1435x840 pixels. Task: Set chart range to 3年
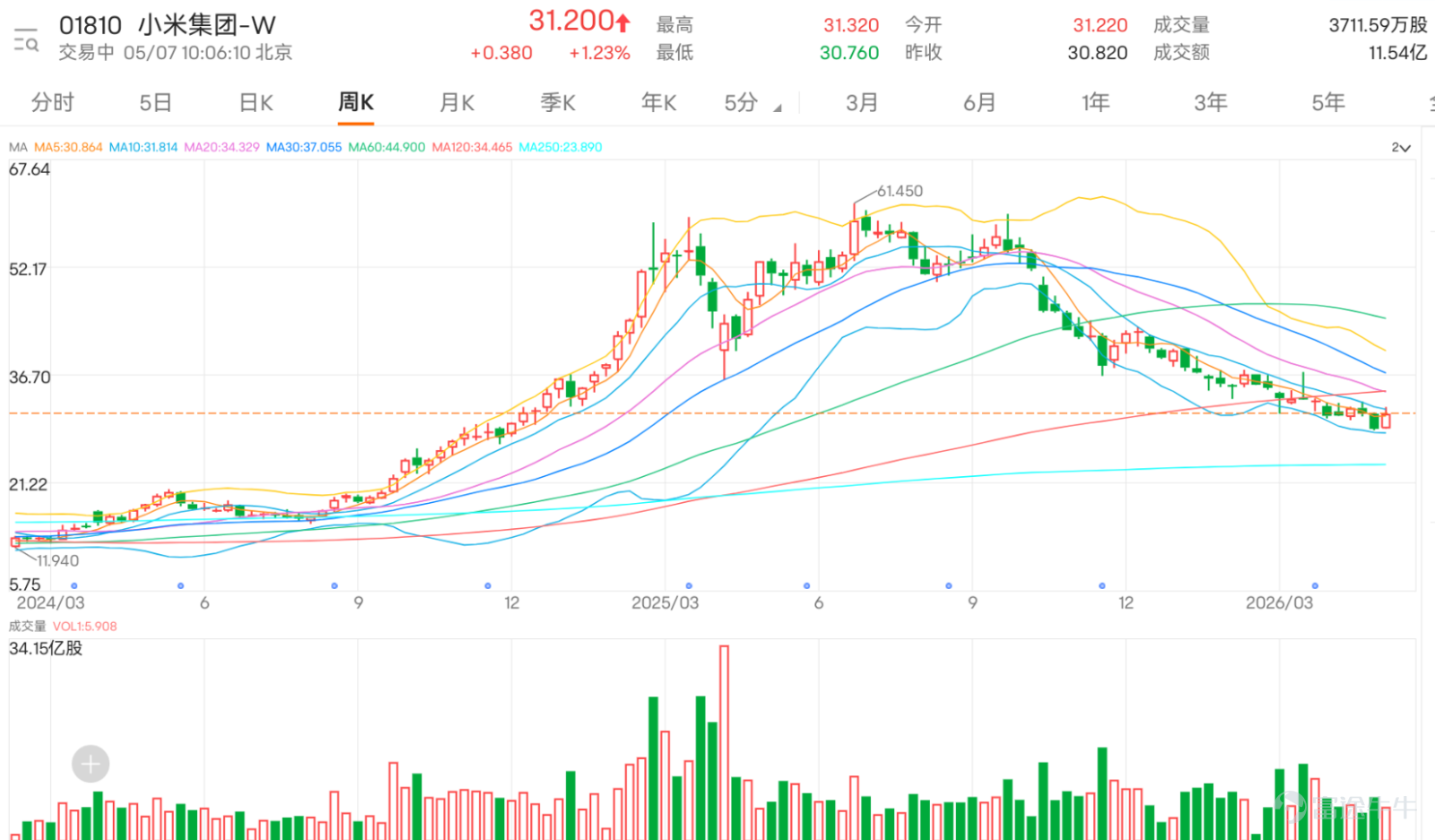(x=1211, y=102)
